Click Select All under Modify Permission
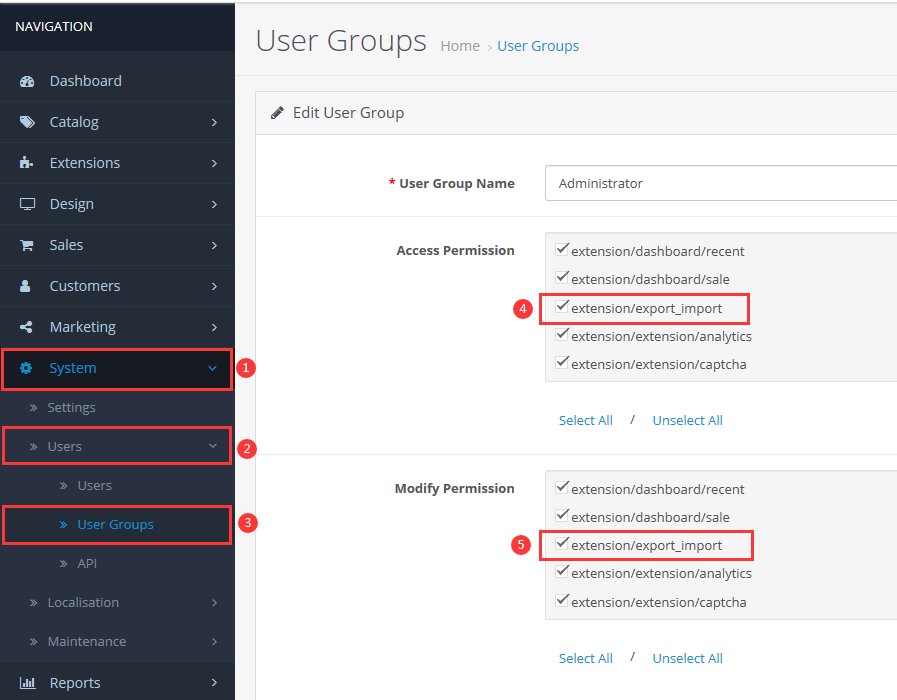Image resolution: width=897 pixels, height=700 pixels. (x=585, y=658)
